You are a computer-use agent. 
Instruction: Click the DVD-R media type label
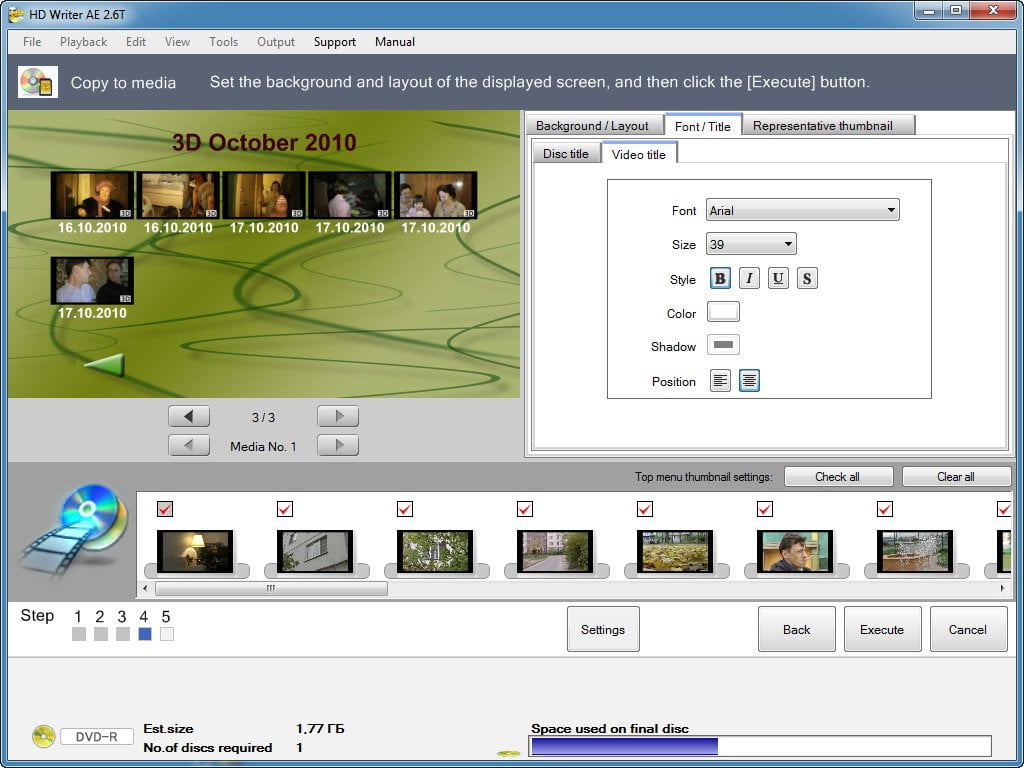(97, 737)
